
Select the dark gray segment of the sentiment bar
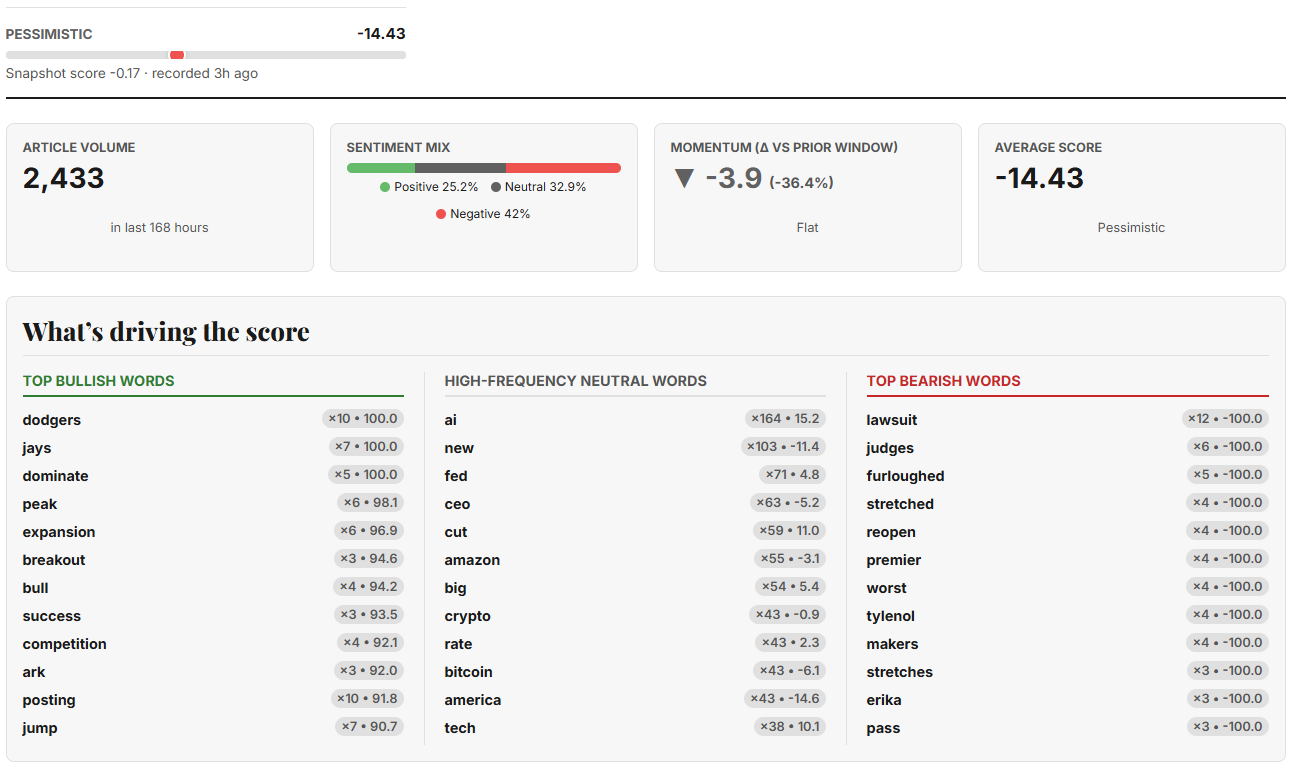coord(460,168)
